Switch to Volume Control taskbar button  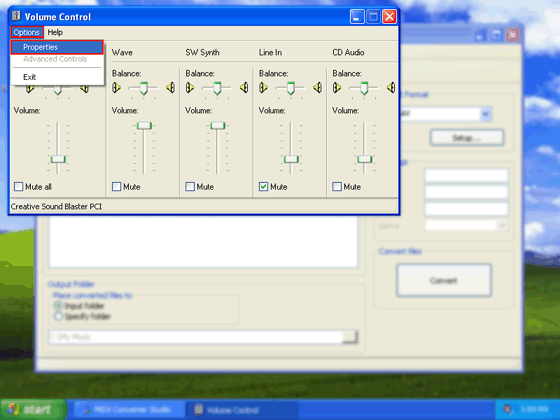242,410
